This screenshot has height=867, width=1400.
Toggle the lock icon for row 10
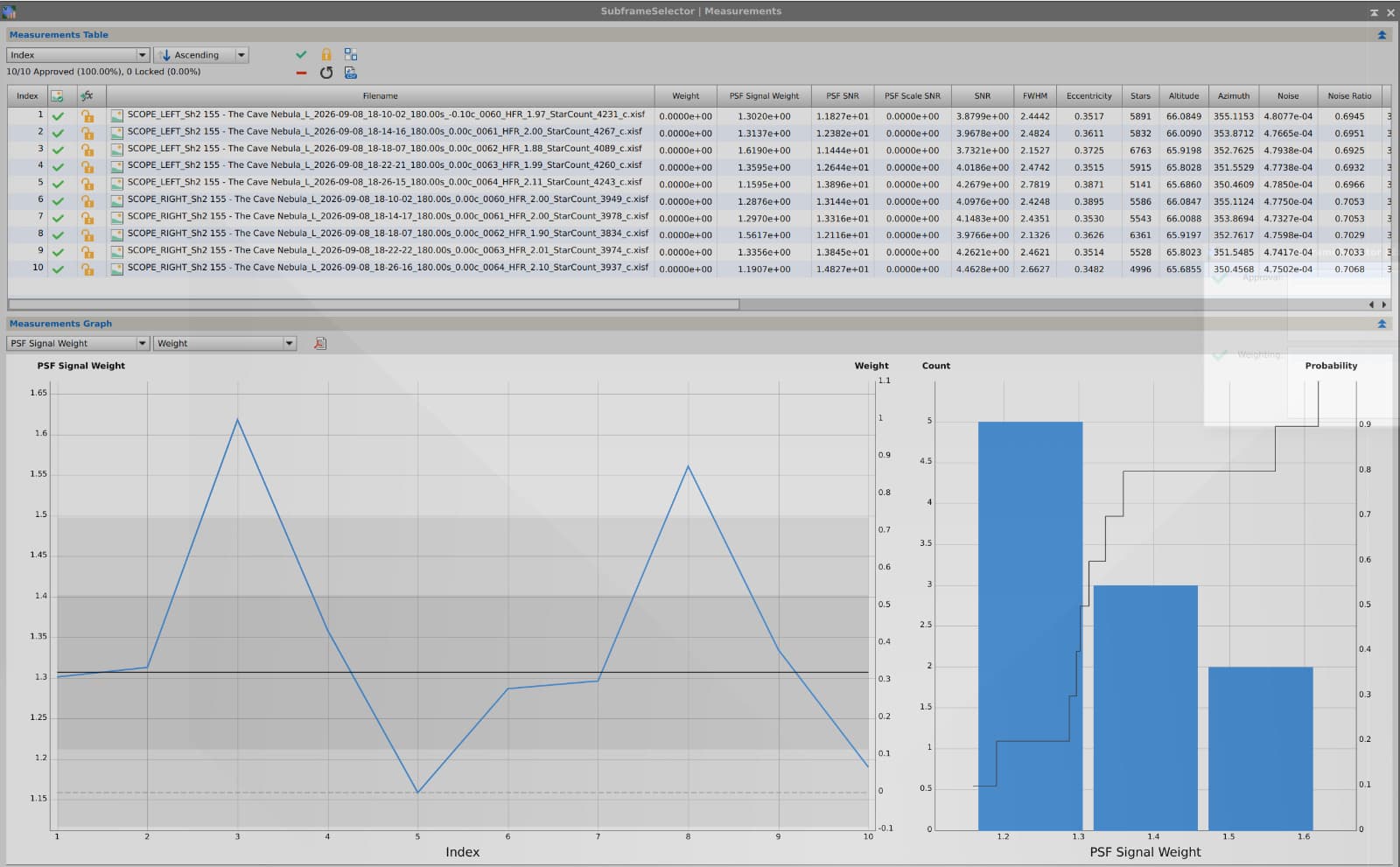[x=87, y=269]
